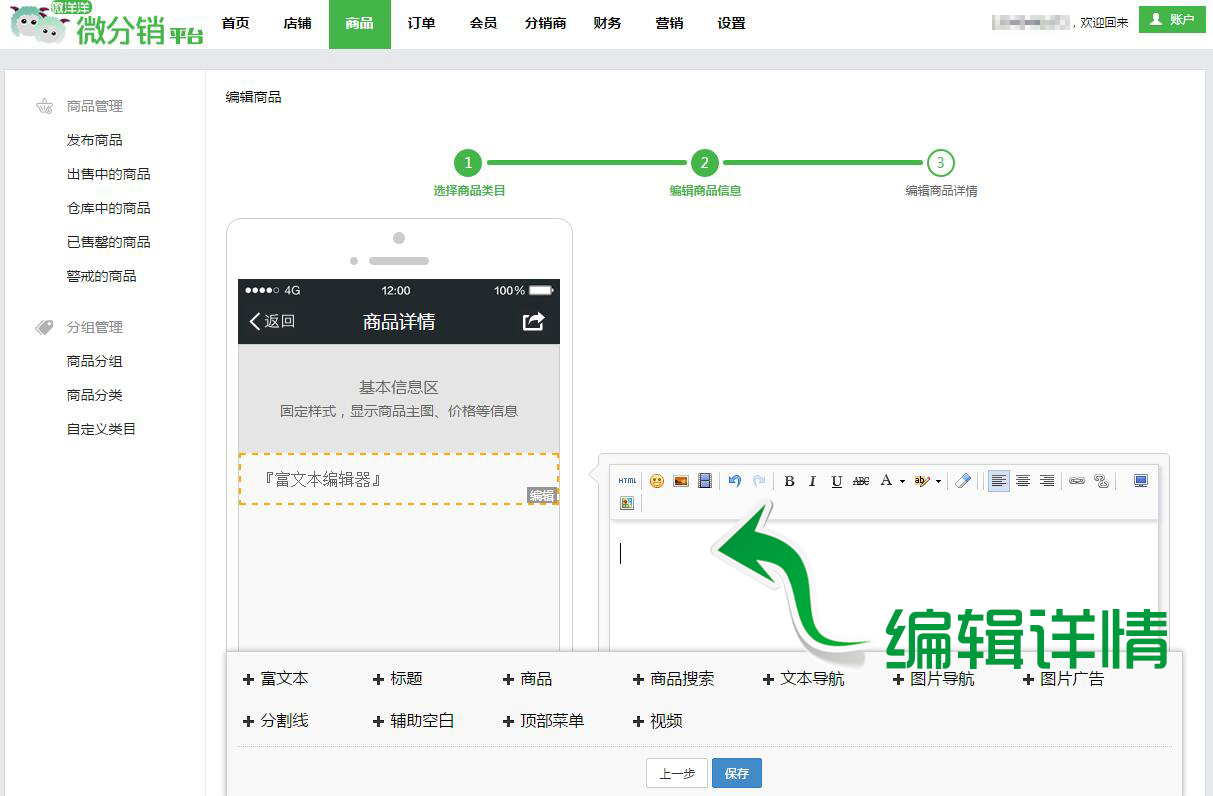The height and width of the screenshot is (796, 1213).
Task: Undo the last edit in editor
Action: point(735,481)
